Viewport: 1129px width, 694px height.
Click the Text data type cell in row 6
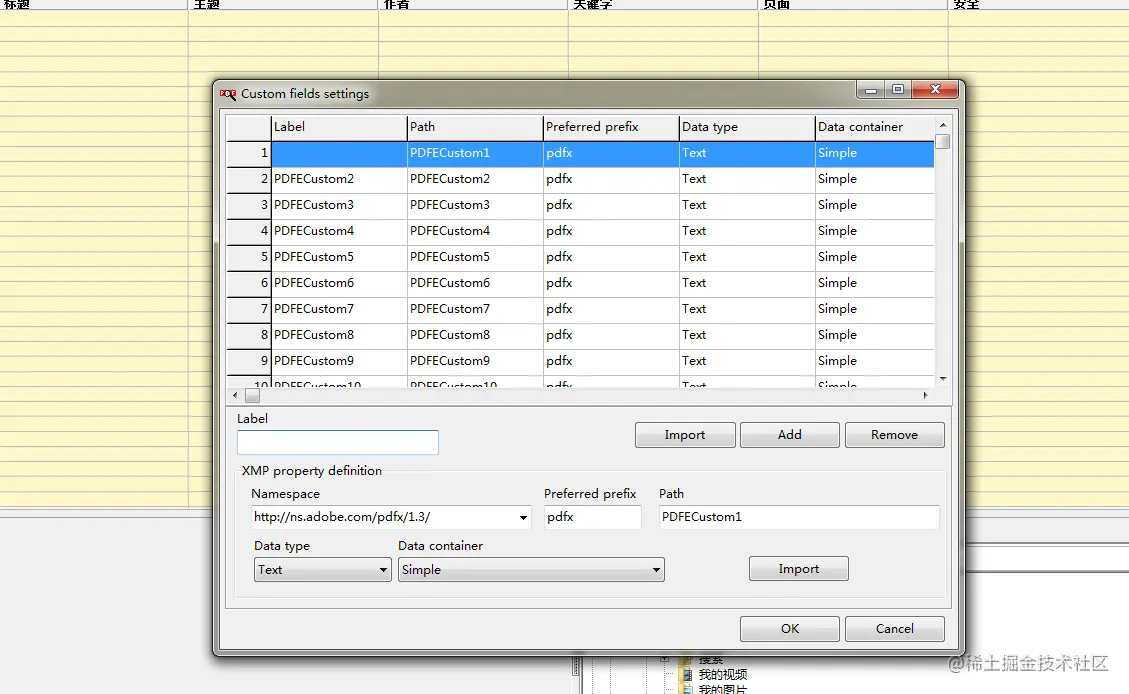click(747, 283)
